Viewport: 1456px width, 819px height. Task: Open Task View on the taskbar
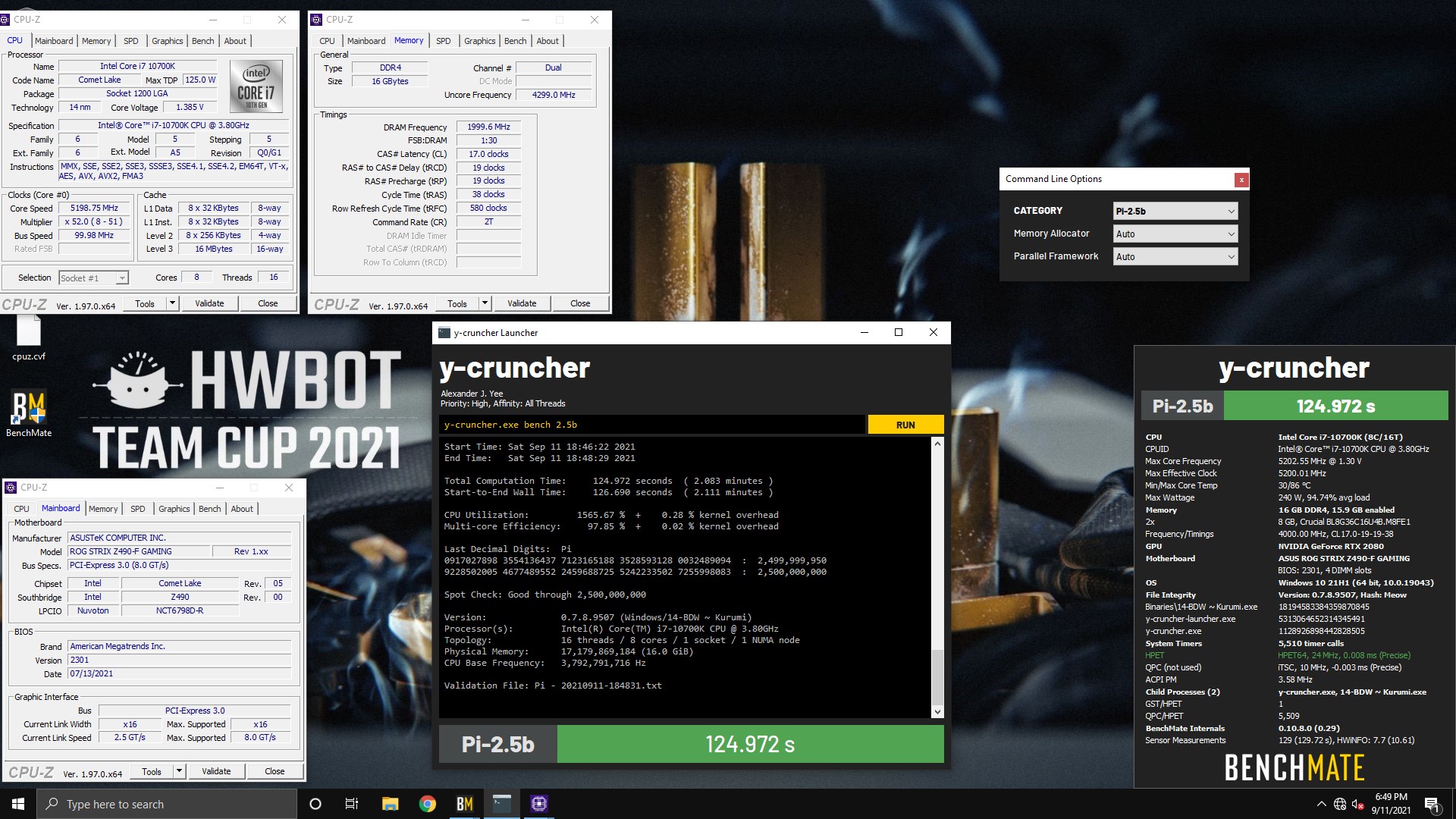(352, 804)
